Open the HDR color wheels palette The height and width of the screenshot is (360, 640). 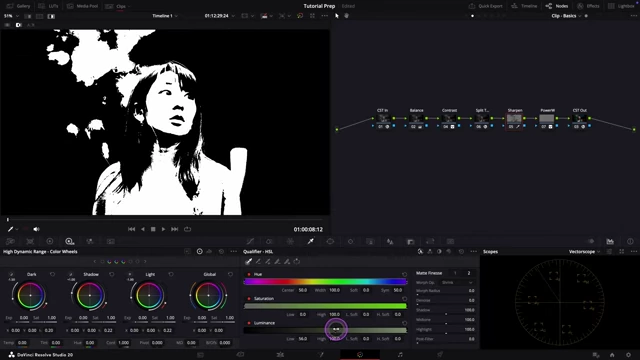pyautogui.click(x=69, y=241)
